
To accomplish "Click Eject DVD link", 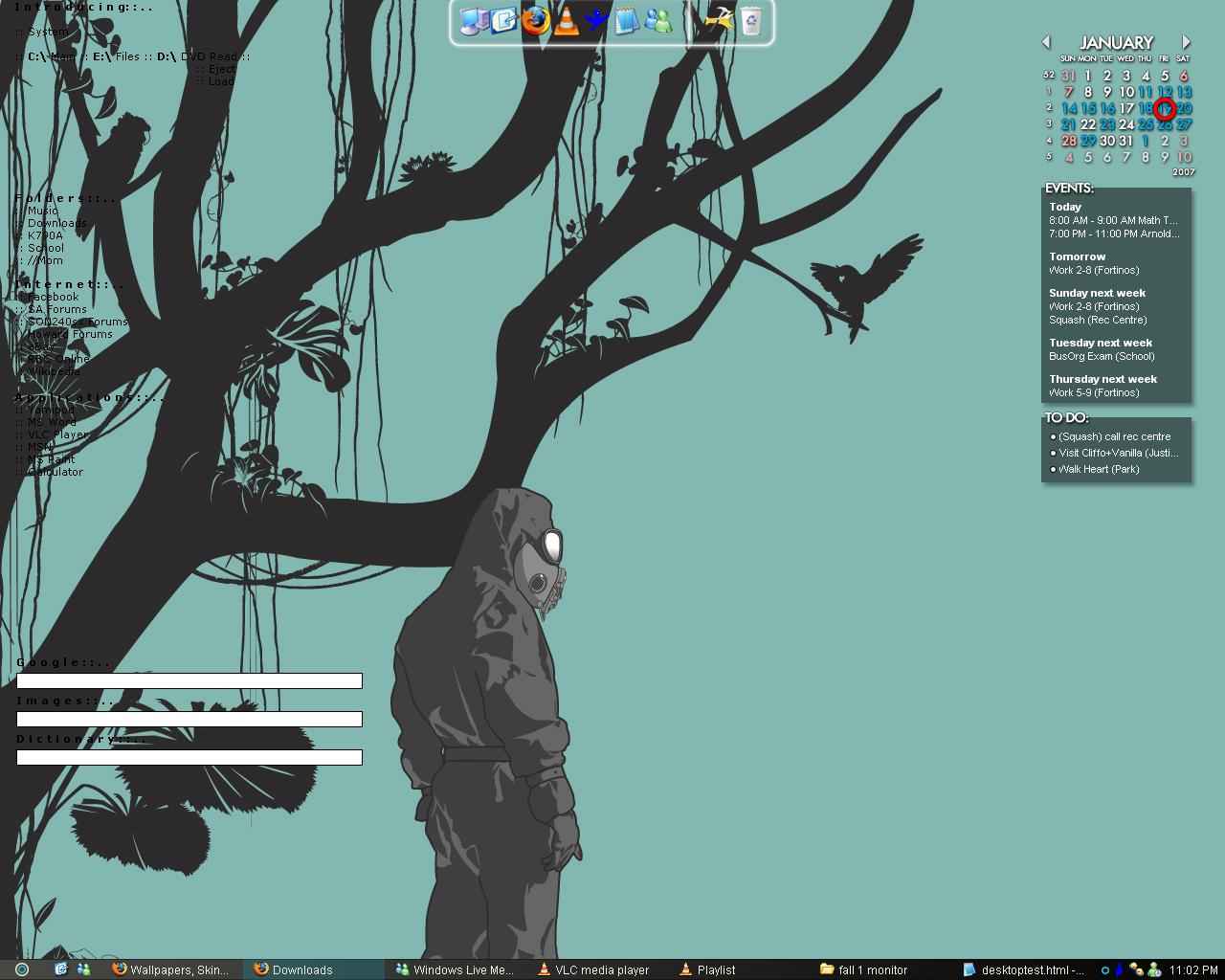I will [x=222, y=69].
